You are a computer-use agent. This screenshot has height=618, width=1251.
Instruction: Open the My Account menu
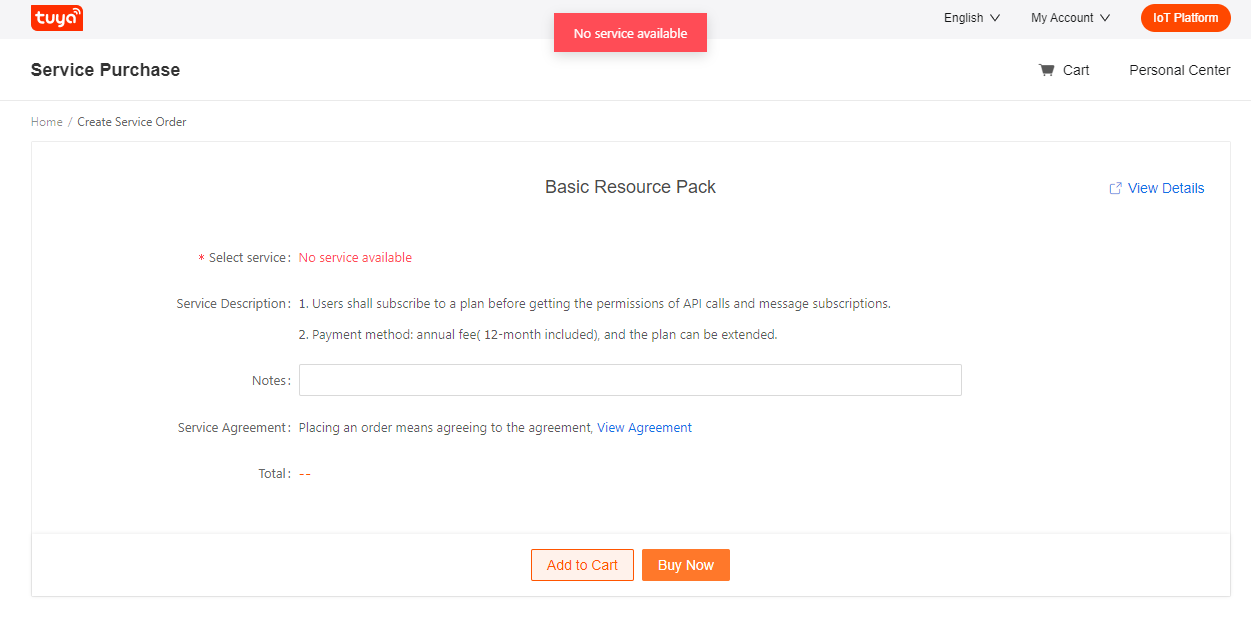(1062, 18)
